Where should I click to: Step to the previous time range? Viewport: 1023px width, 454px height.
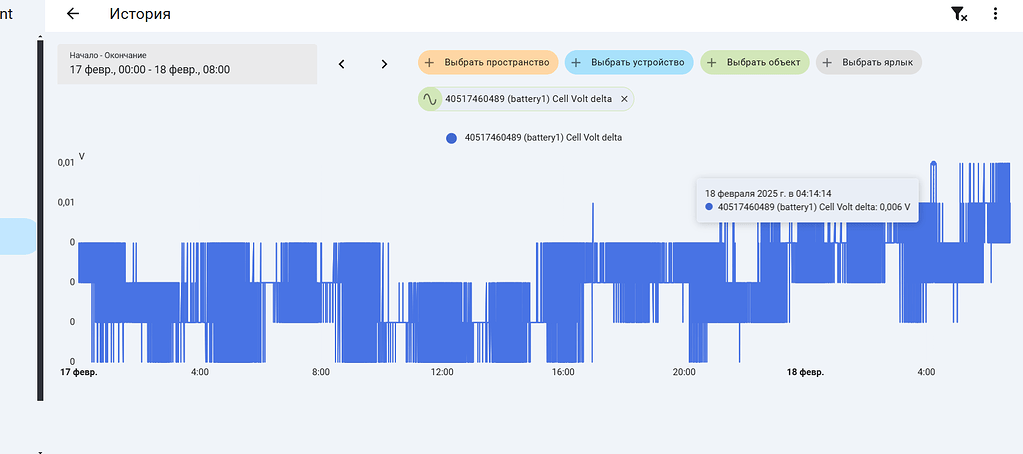(341, 64)
